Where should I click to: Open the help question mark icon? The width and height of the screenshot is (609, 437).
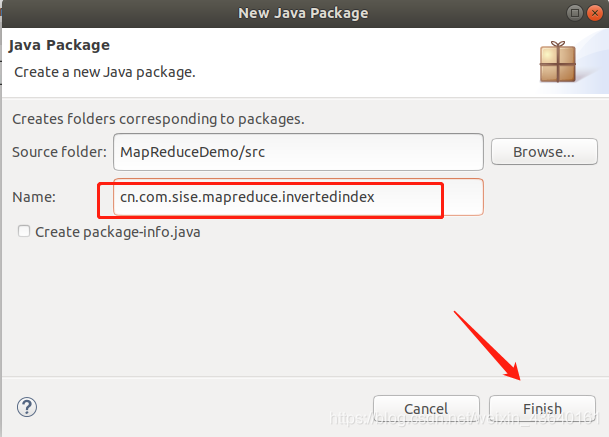[x=27, y=407]
